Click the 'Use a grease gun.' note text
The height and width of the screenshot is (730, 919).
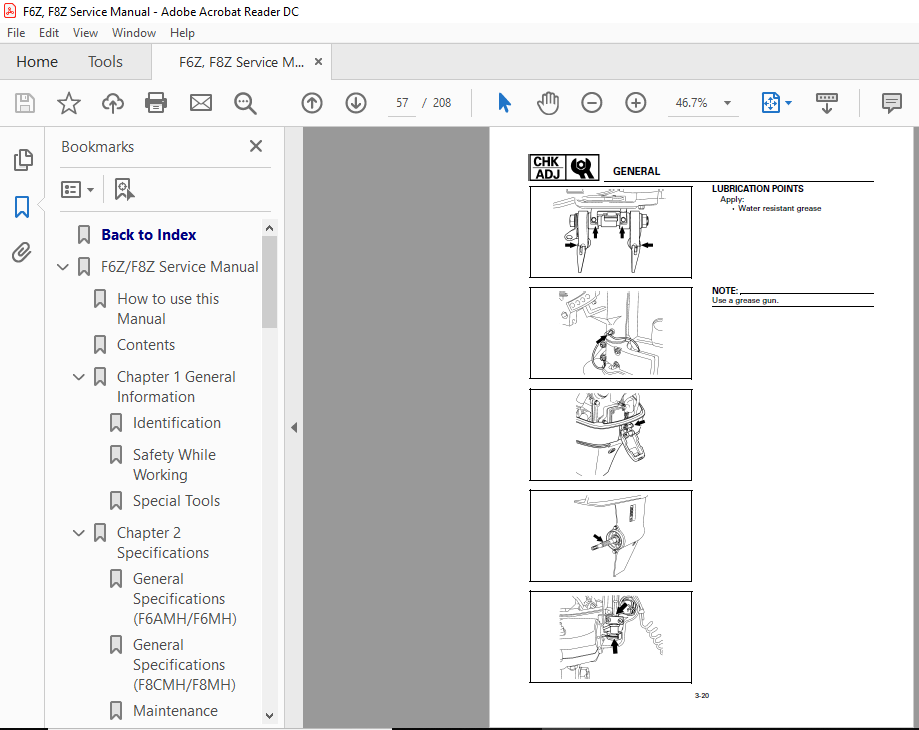(x=745, y=301)
